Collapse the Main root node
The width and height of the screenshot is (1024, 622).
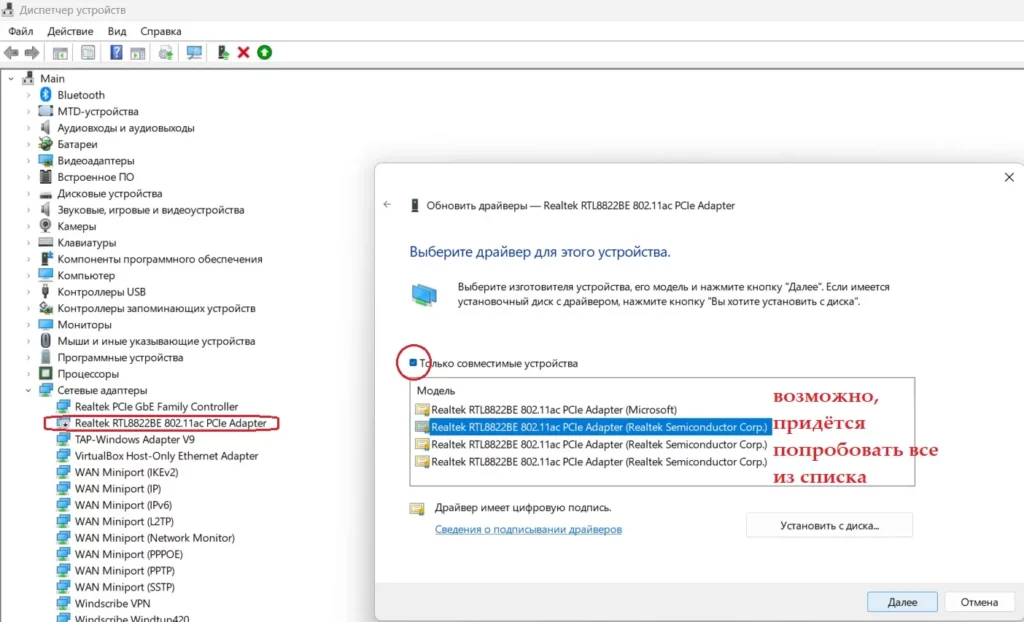[11, 78]
